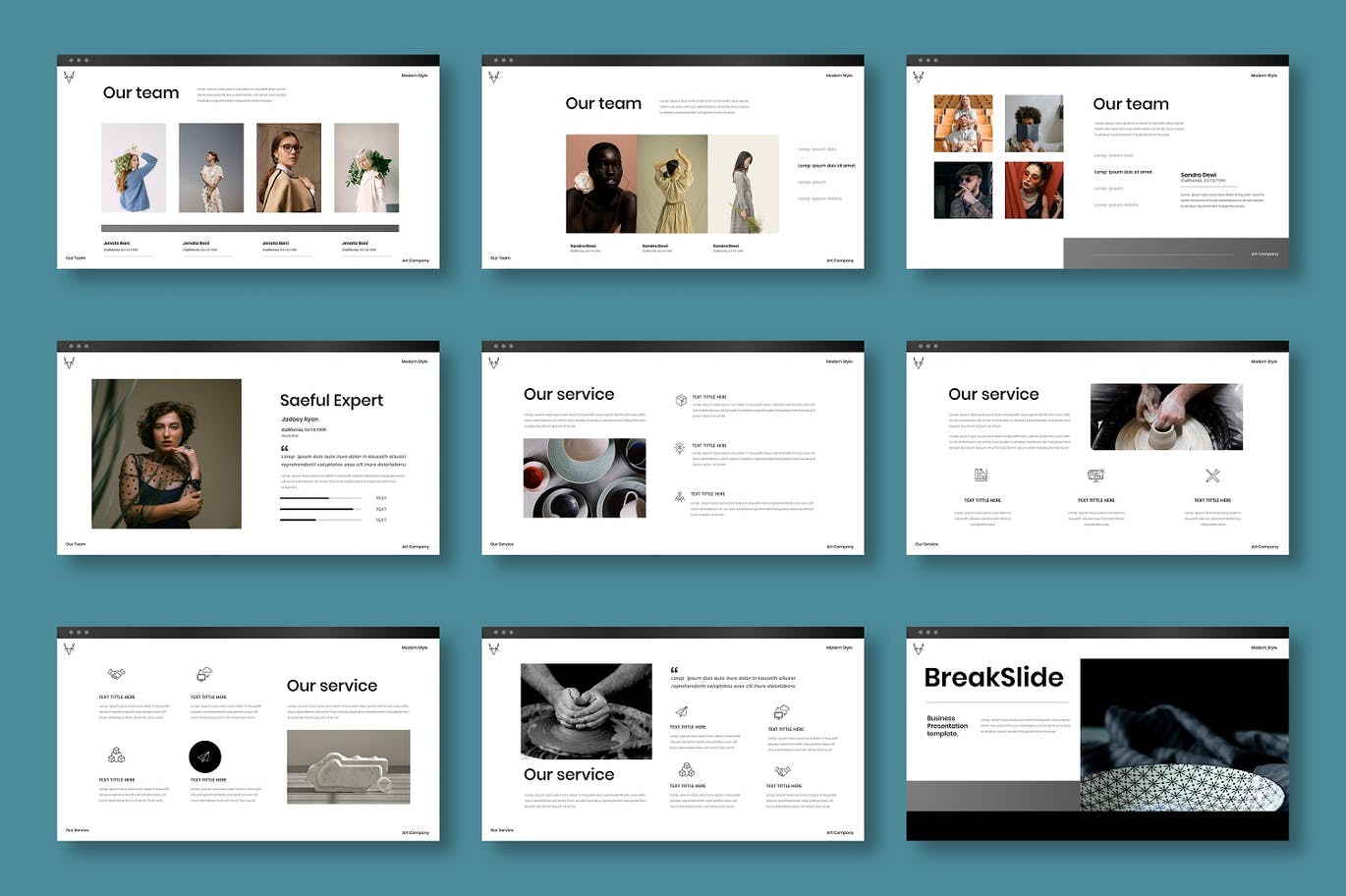Screen dimensions: 1346x896
Task: Click the monitor icon in center of service slide
Action: point(1095,476)
